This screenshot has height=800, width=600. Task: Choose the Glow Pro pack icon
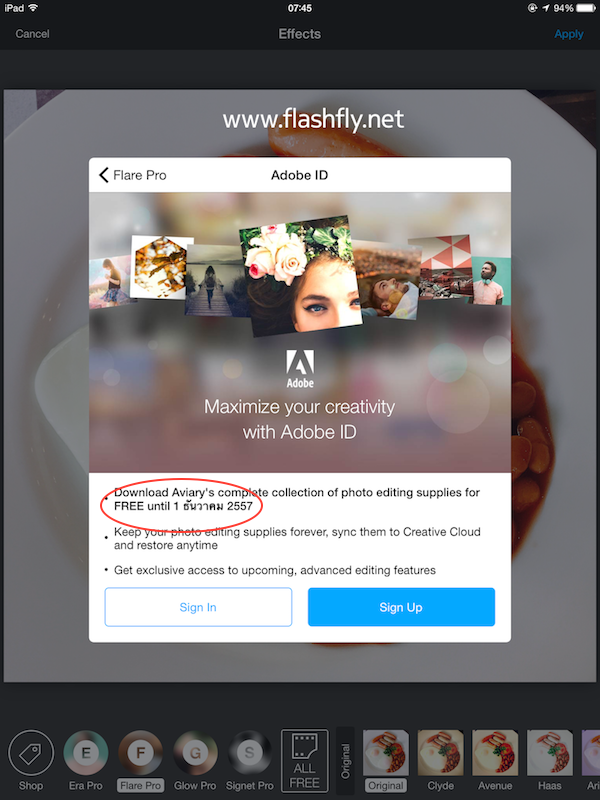coord(195,752)
